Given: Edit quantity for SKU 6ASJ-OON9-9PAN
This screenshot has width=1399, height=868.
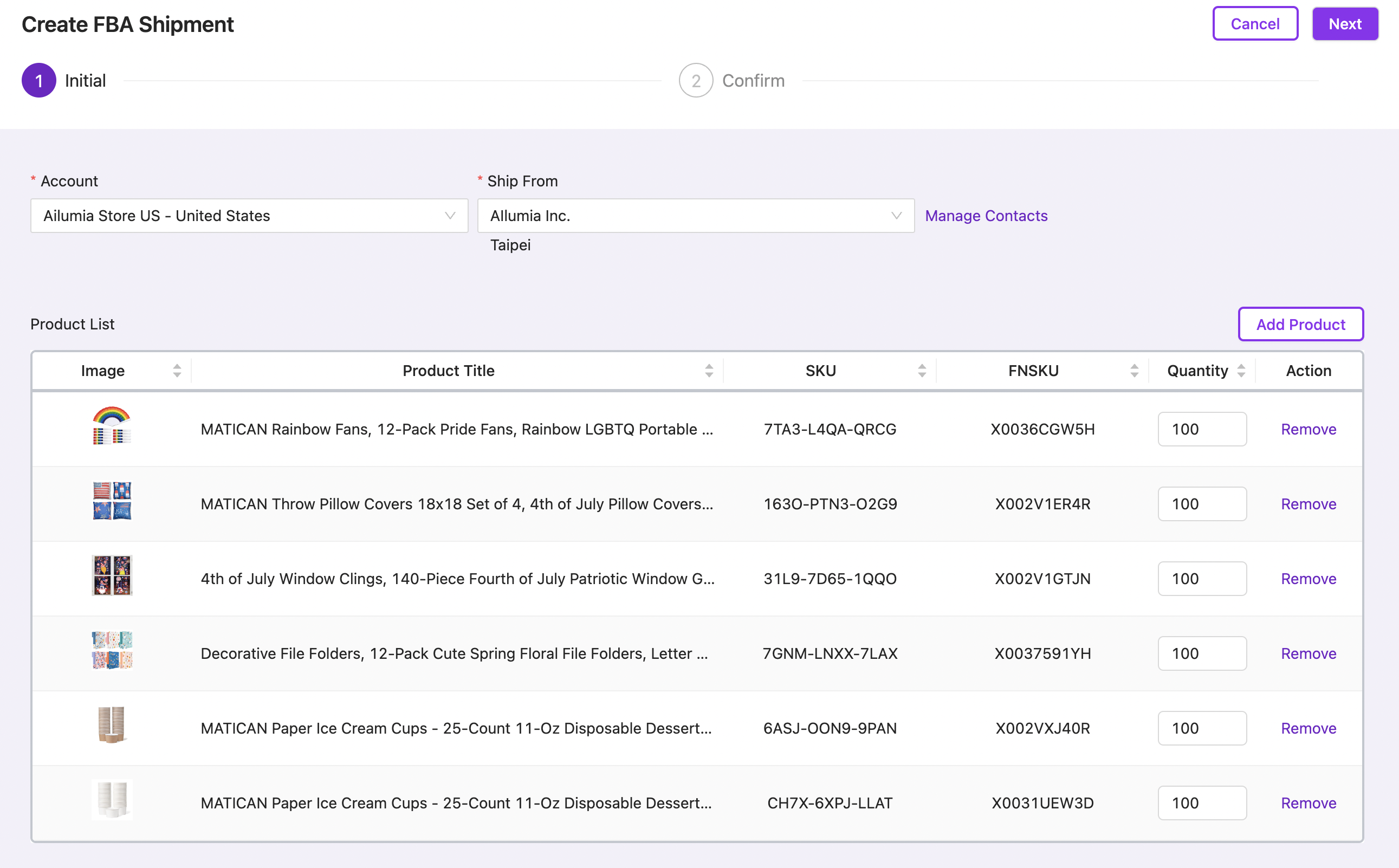Looking at the screenshot, I should [1202, 728].
